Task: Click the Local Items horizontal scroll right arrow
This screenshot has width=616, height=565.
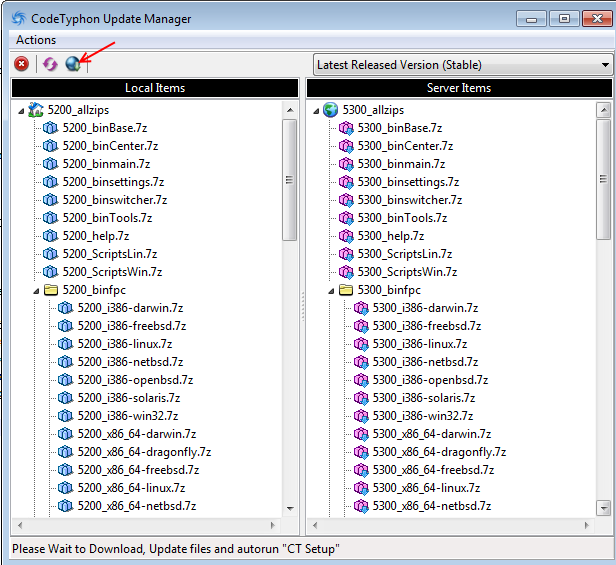Action: [273, 525]
